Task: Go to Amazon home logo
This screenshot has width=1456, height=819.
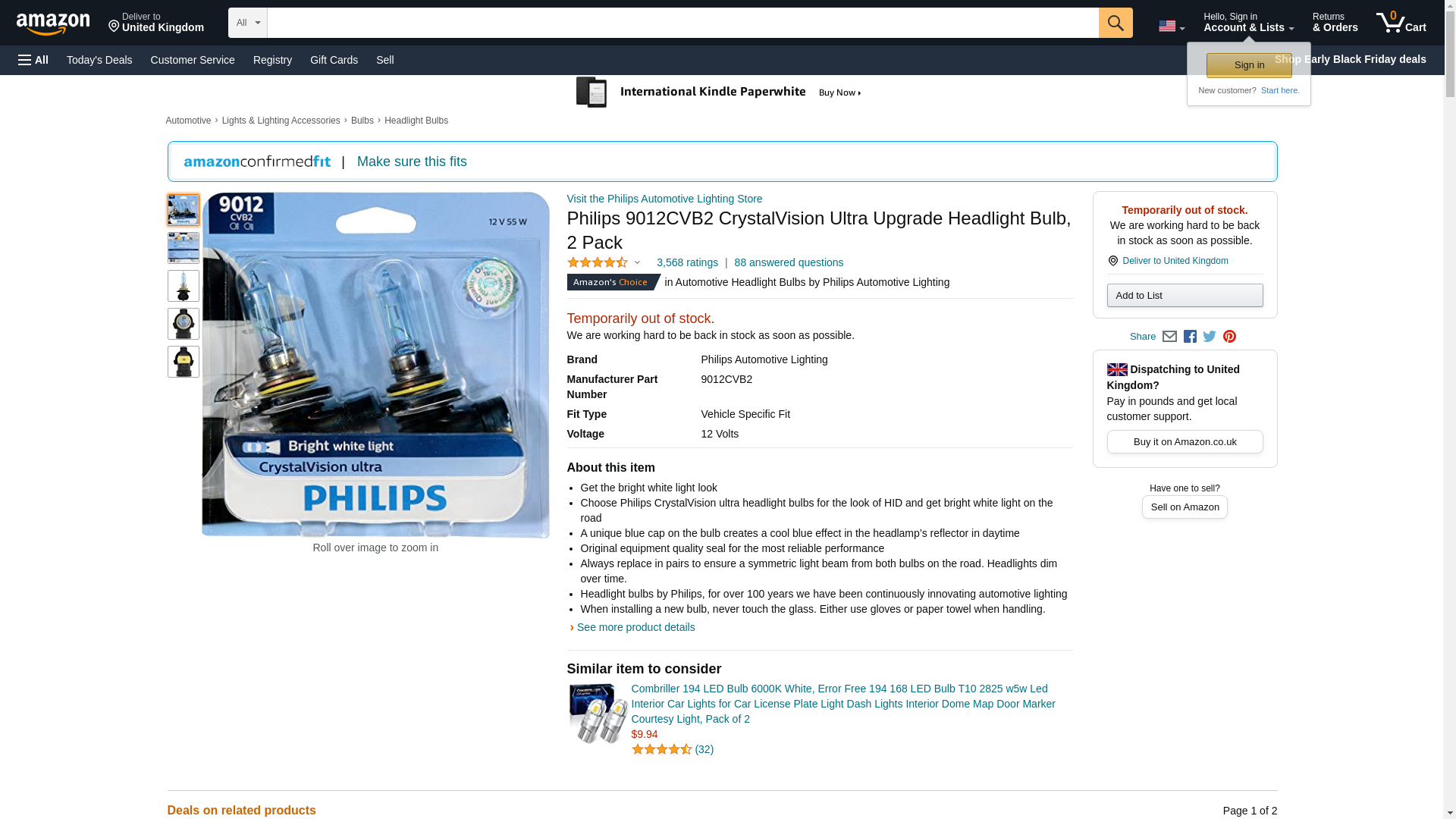Action: pyautogui.click(x=53, y=24)
